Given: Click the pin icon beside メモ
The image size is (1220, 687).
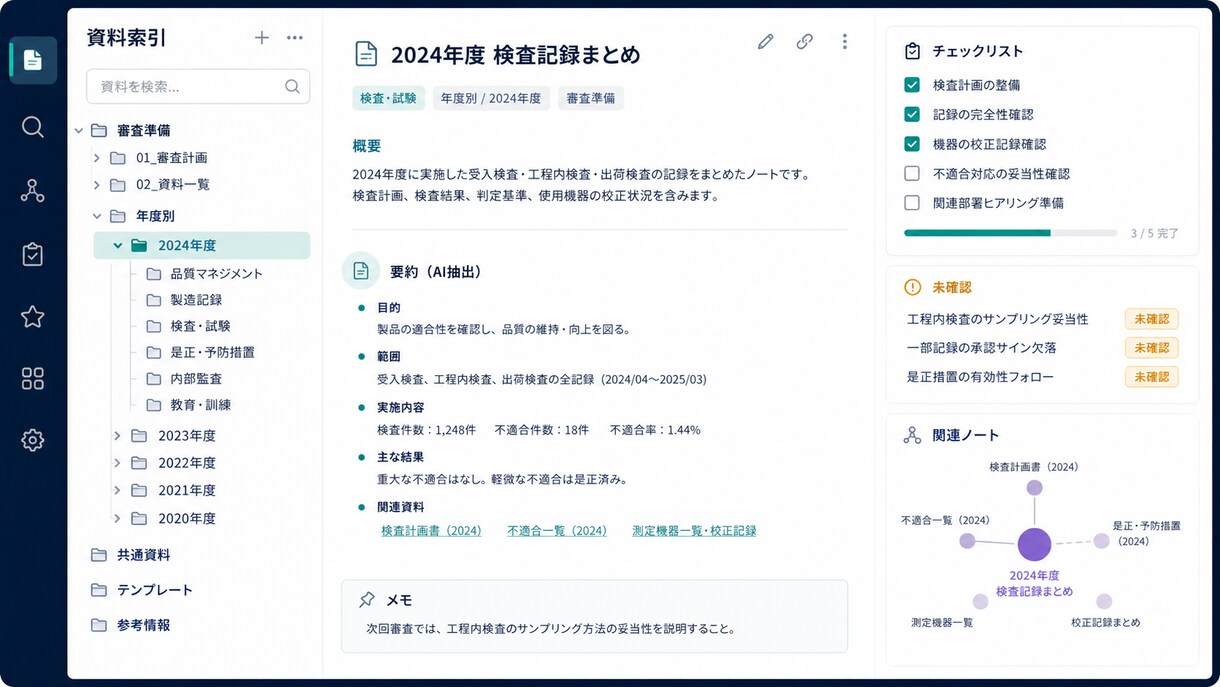Looking at the screenshot, I should click(367, 600).
